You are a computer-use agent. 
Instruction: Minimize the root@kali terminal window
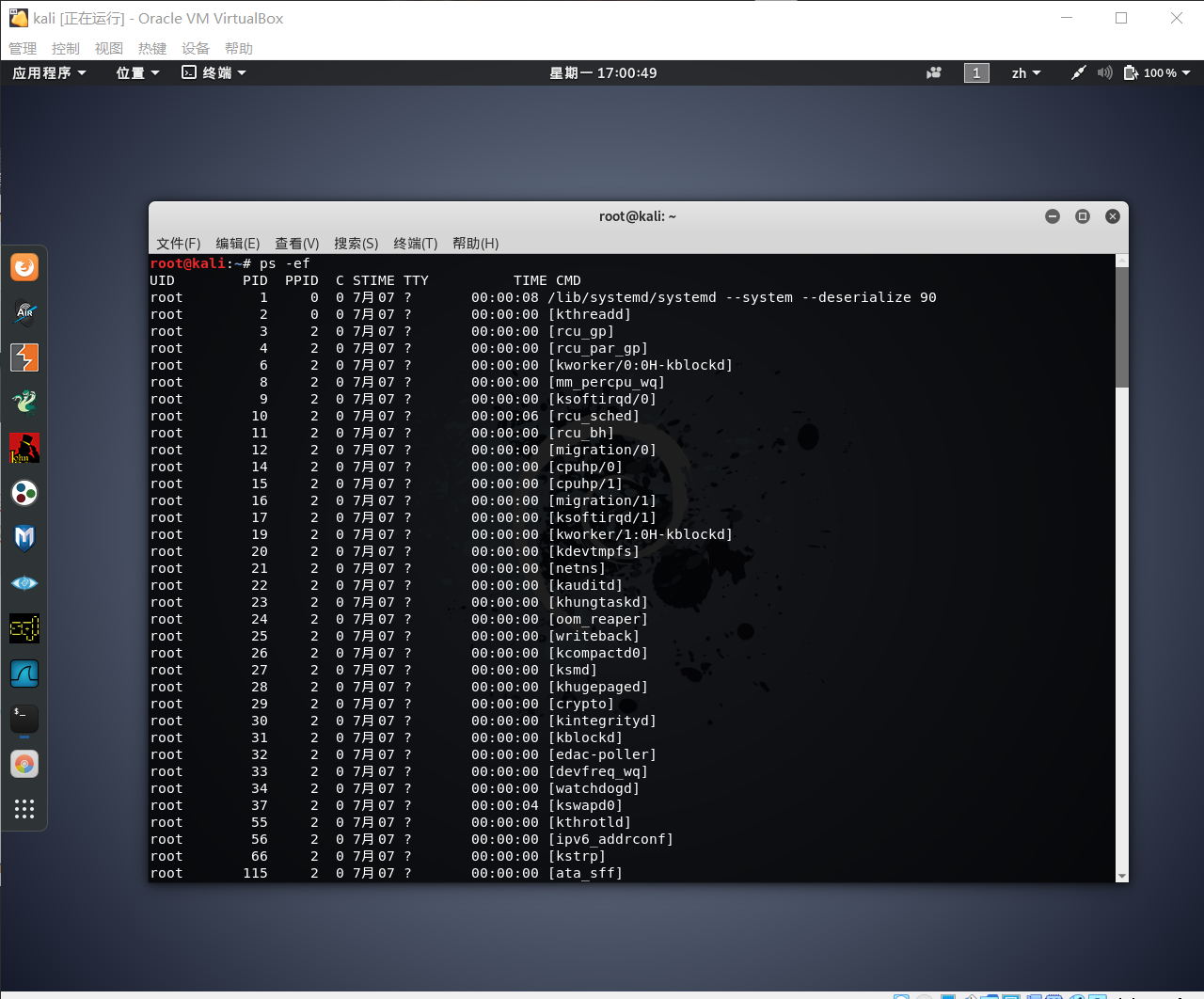[x=1053, y=216]
